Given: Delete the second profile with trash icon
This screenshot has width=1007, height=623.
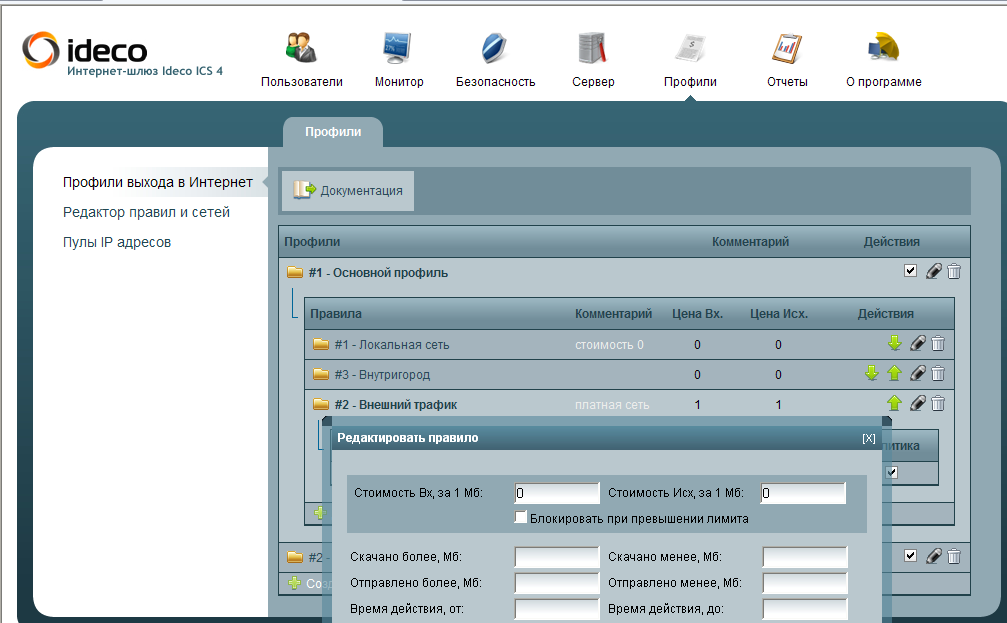Looking at the screenshot, I should click(x=954, y=556).
